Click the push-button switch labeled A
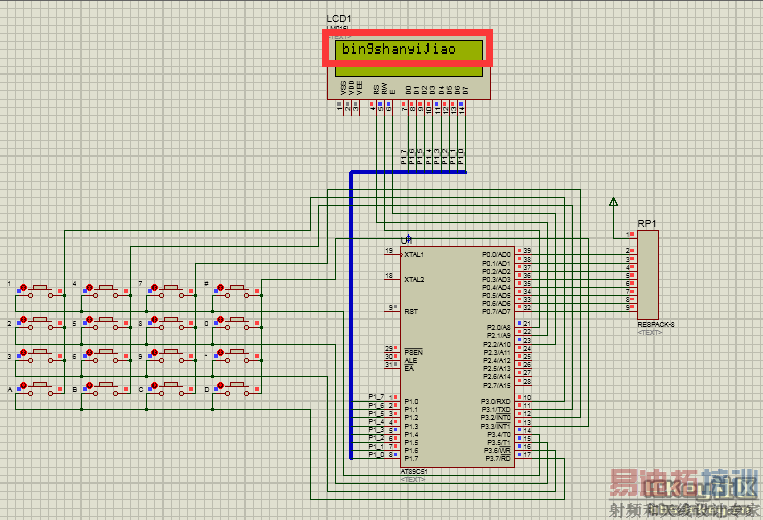 [40, 389]
